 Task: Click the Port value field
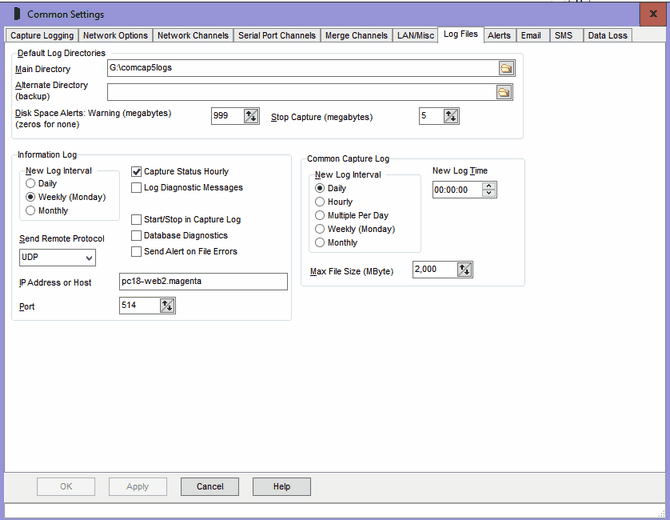(139, 306)
